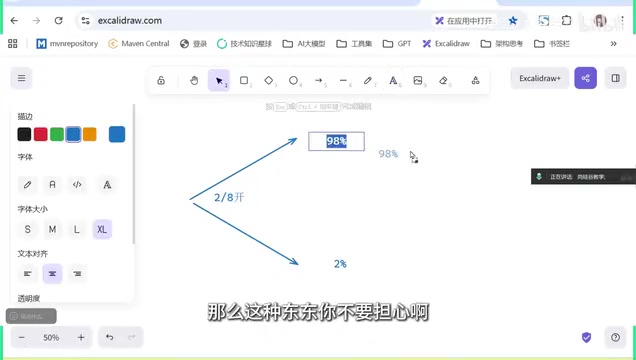Select the Insert image tool
636x360 pixels.
(x=418, y=80)
